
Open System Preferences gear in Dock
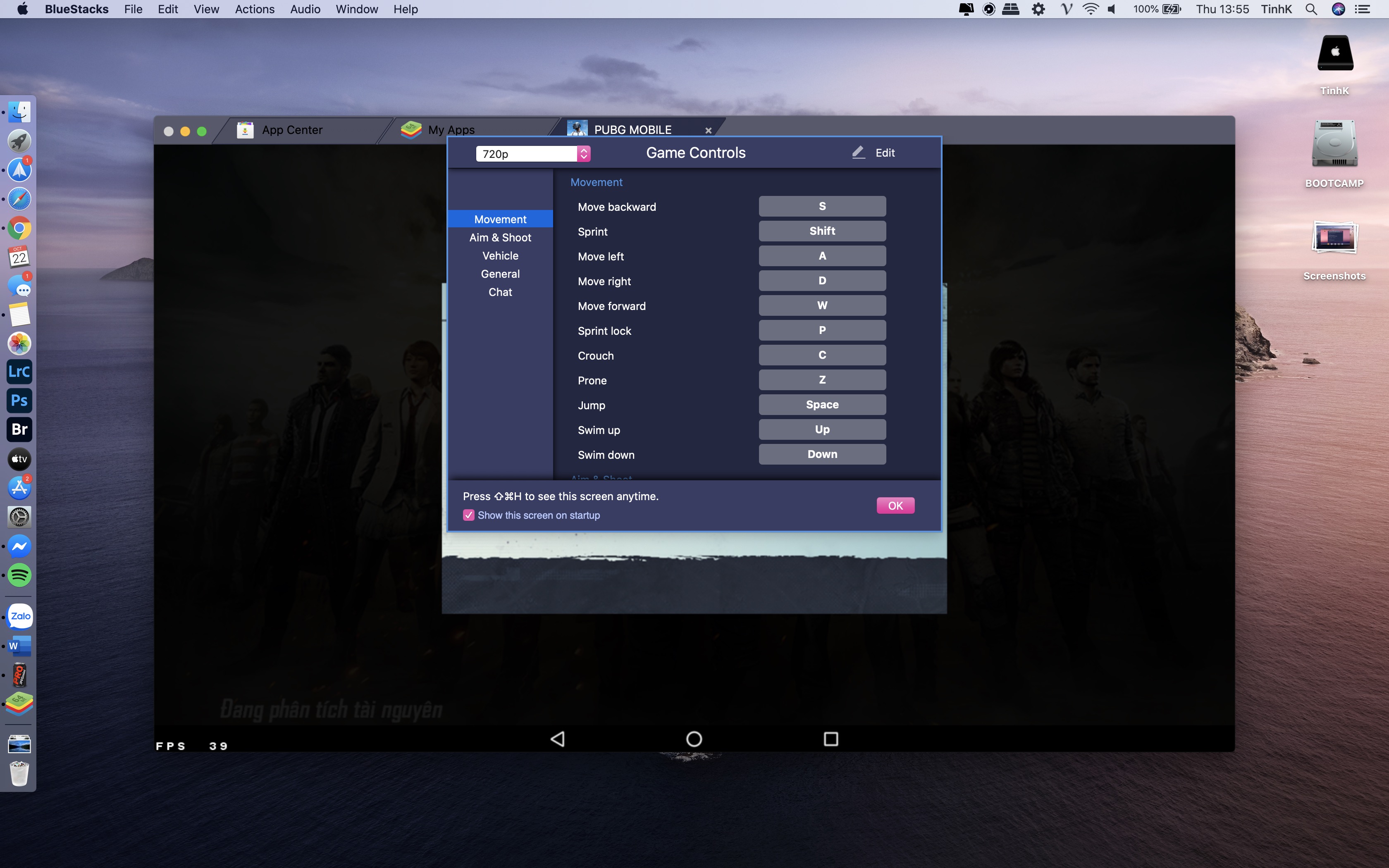click(x=19, y=517)
